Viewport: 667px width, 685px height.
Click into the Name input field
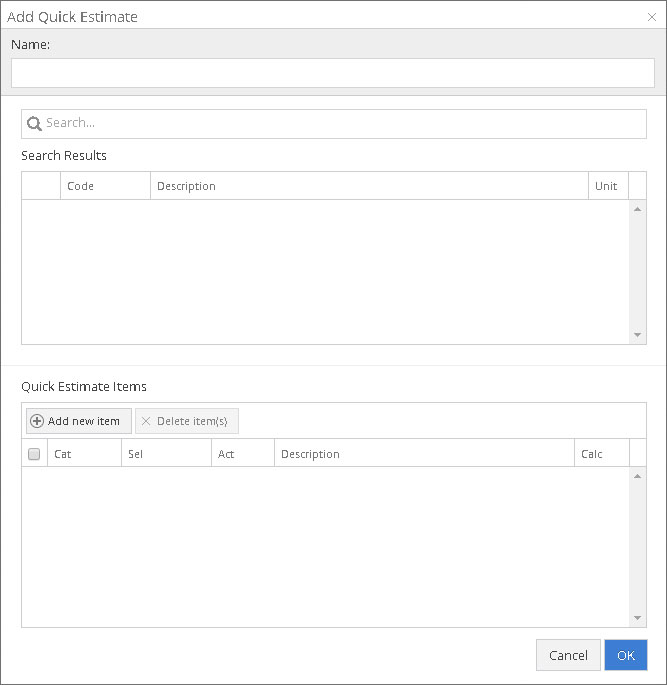tap(332, 73)
